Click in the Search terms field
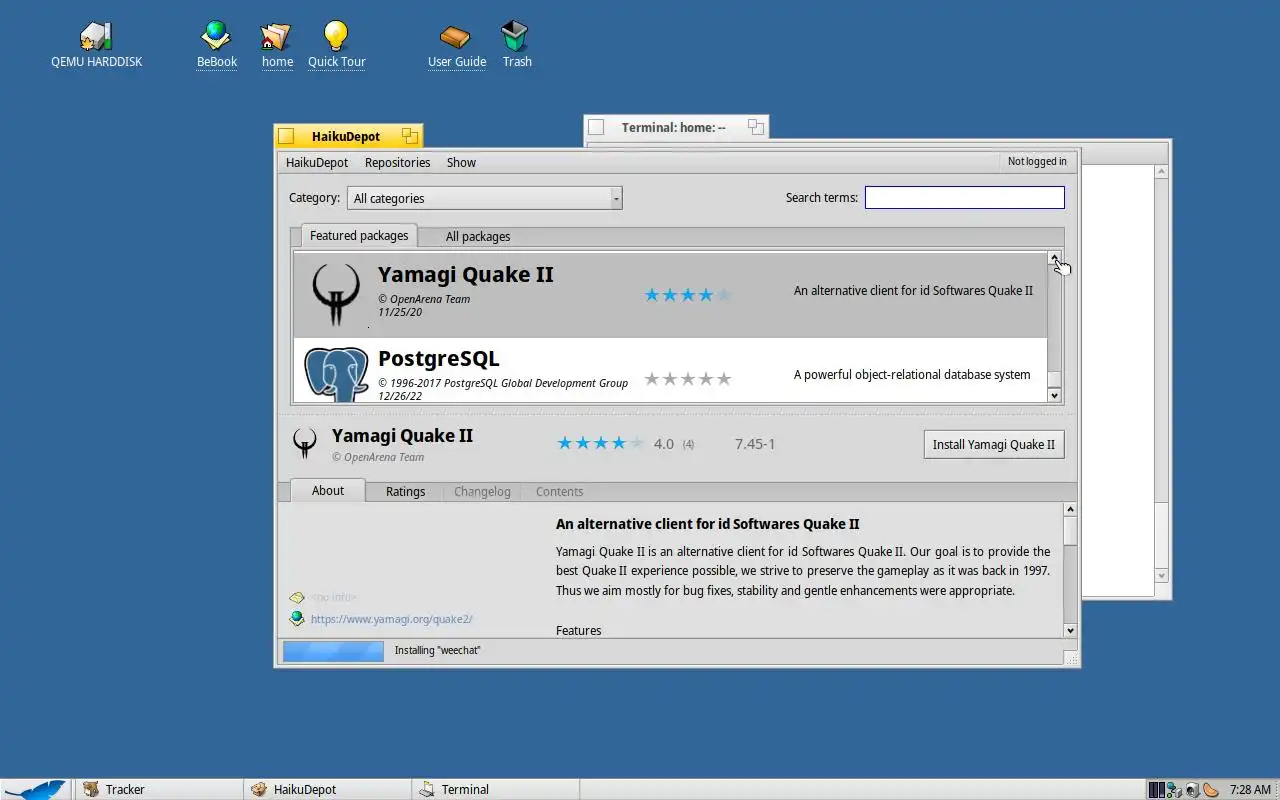Screen dimensions: 1280x800 coord(964,198)
